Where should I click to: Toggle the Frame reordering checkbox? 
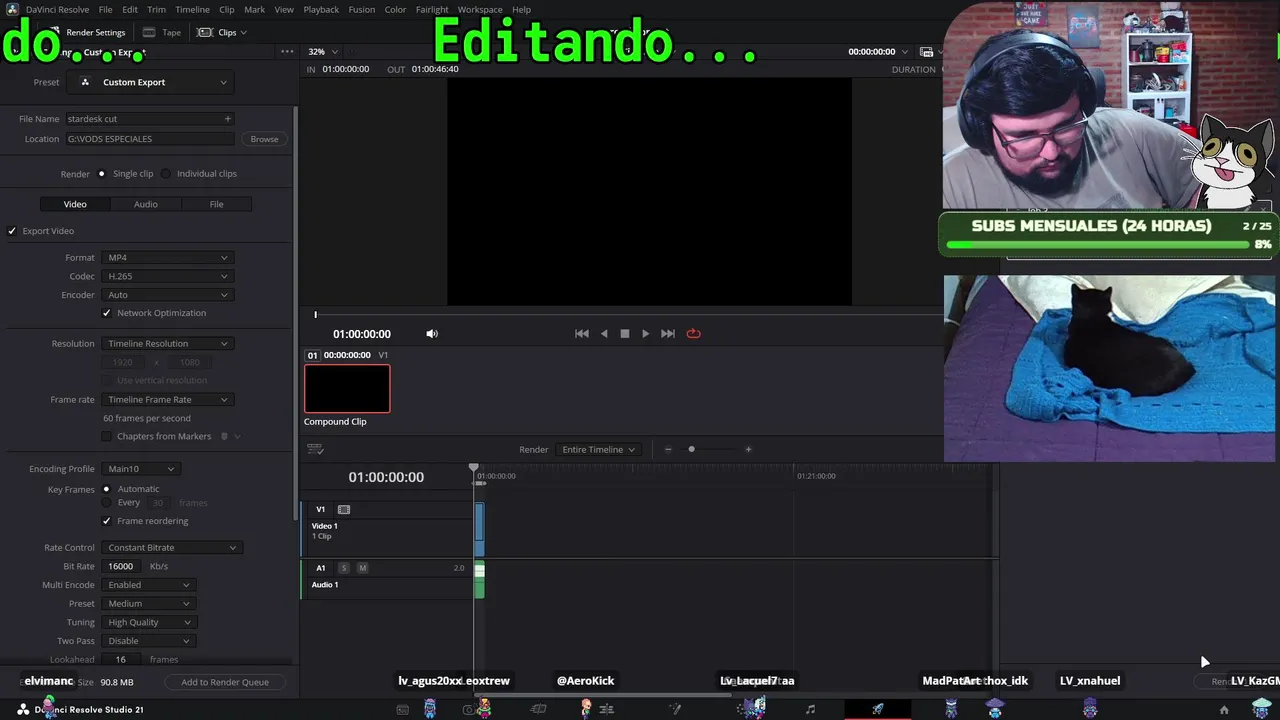pos(107,521)
